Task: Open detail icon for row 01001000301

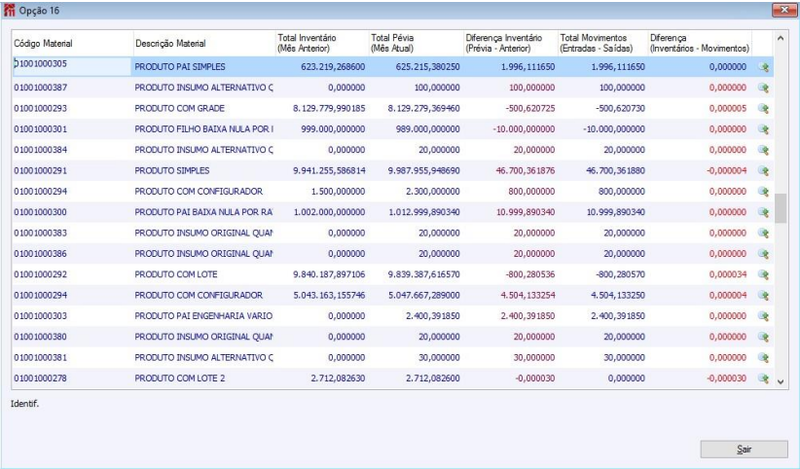Action: pyautogui.click(x=763, y=130)
